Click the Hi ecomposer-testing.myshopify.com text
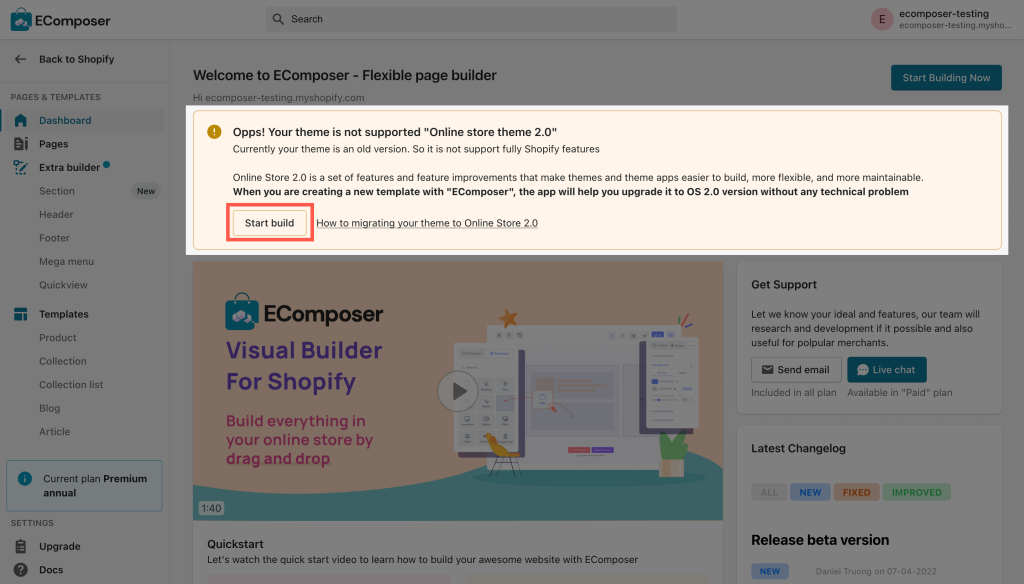 279,97
